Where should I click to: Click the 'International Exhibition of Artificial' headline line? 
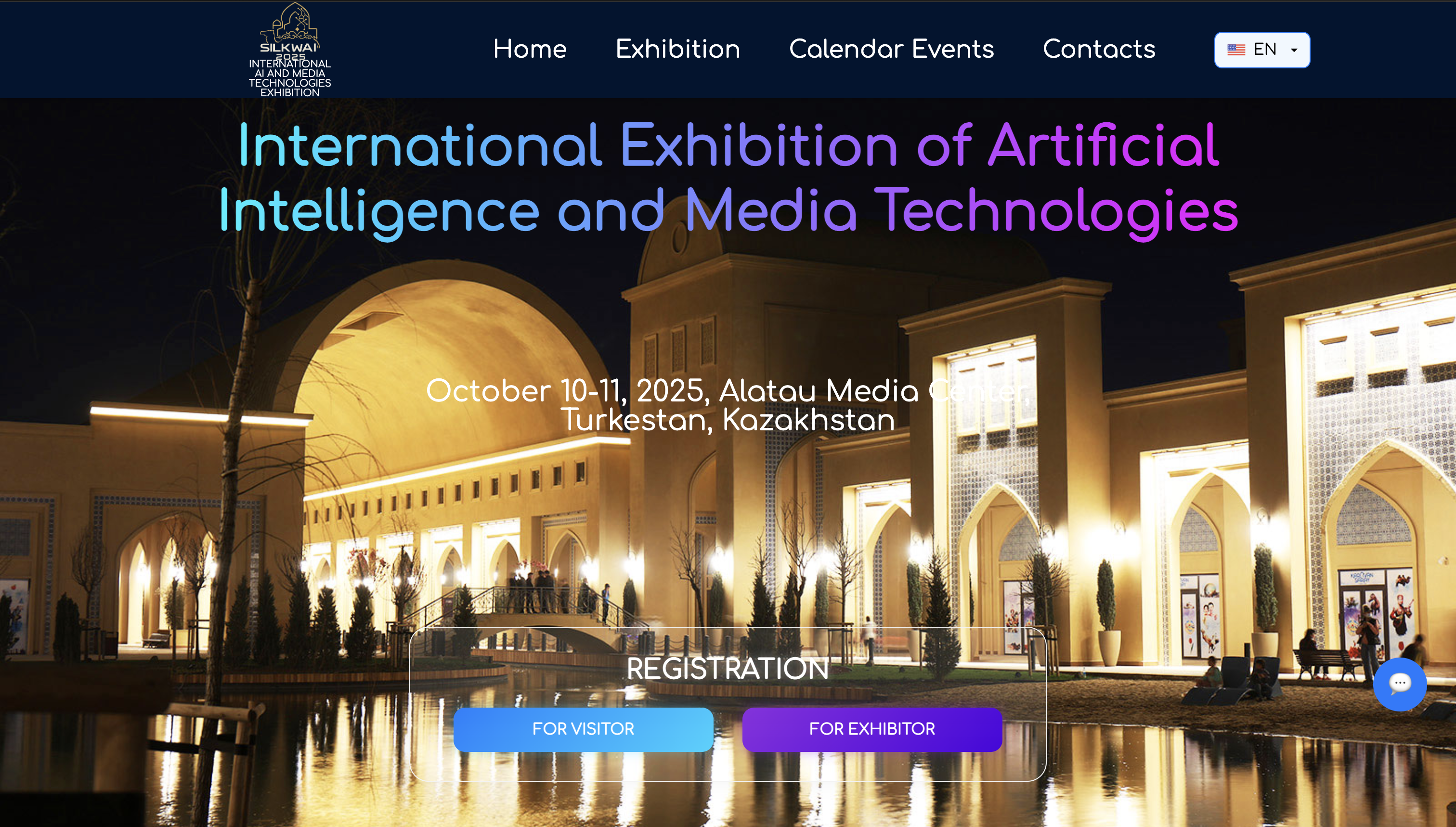click(x=728, y=146)
